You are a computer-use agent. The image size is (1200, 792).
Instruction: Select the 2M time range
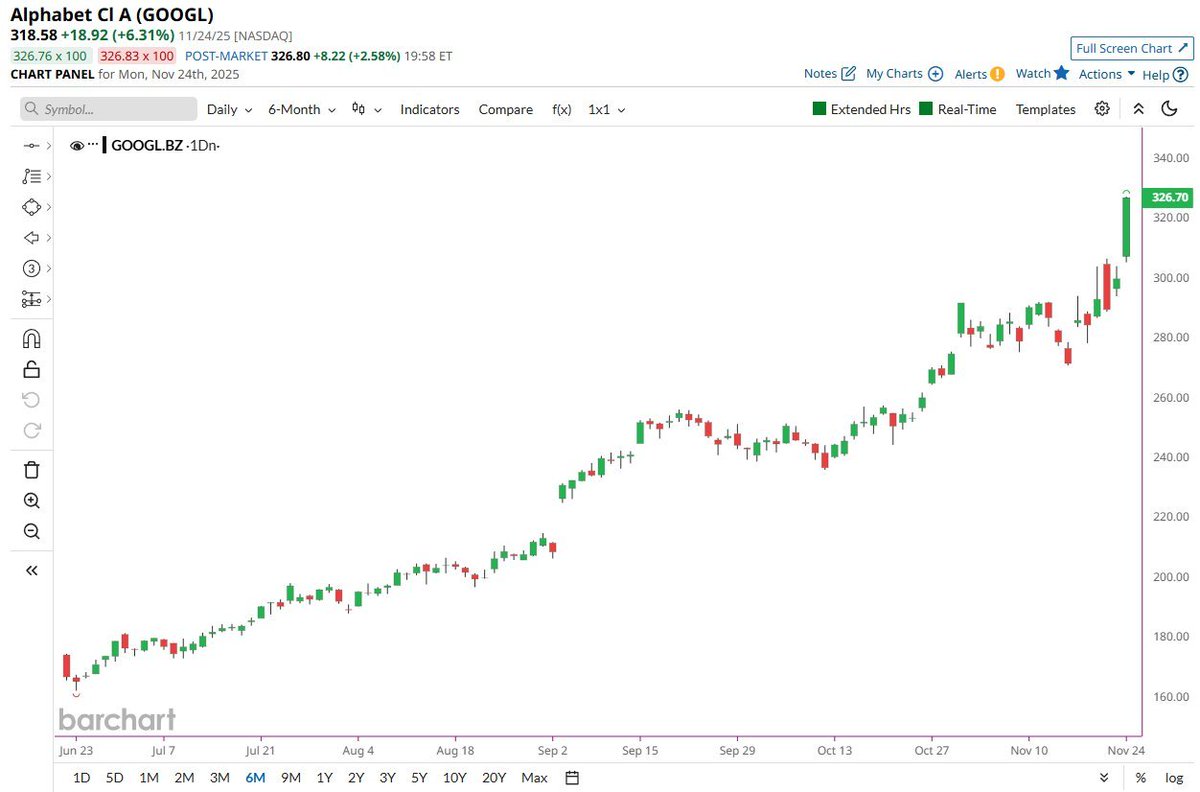[184, 777]
